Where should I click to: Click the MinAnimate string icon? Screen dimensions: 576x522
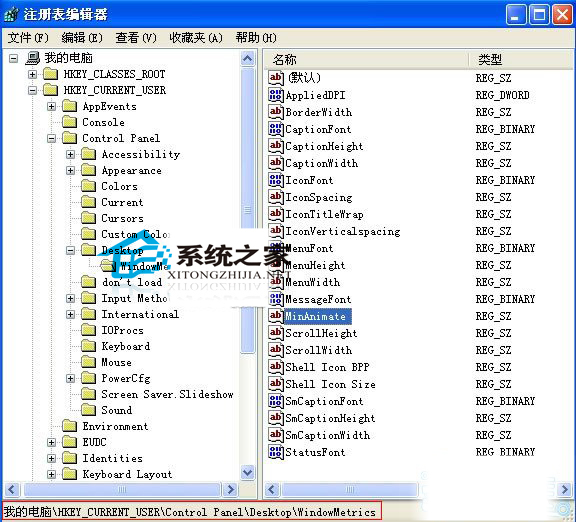pyautogui.click(x=276, y=316)
